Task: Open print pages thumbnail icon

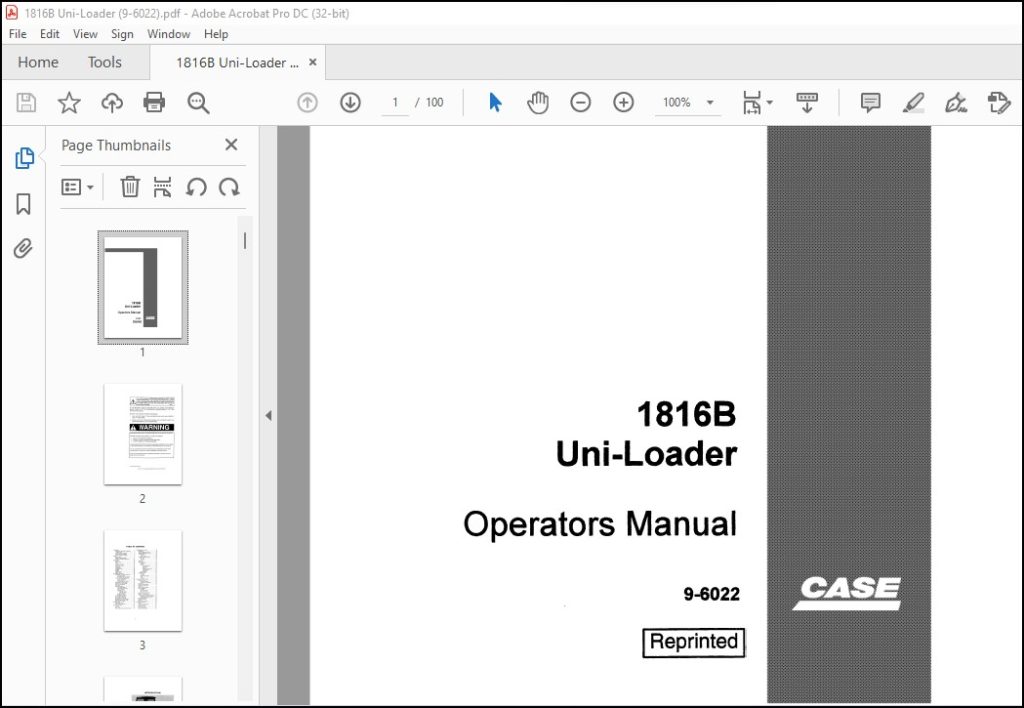Action: pos(162,187)
